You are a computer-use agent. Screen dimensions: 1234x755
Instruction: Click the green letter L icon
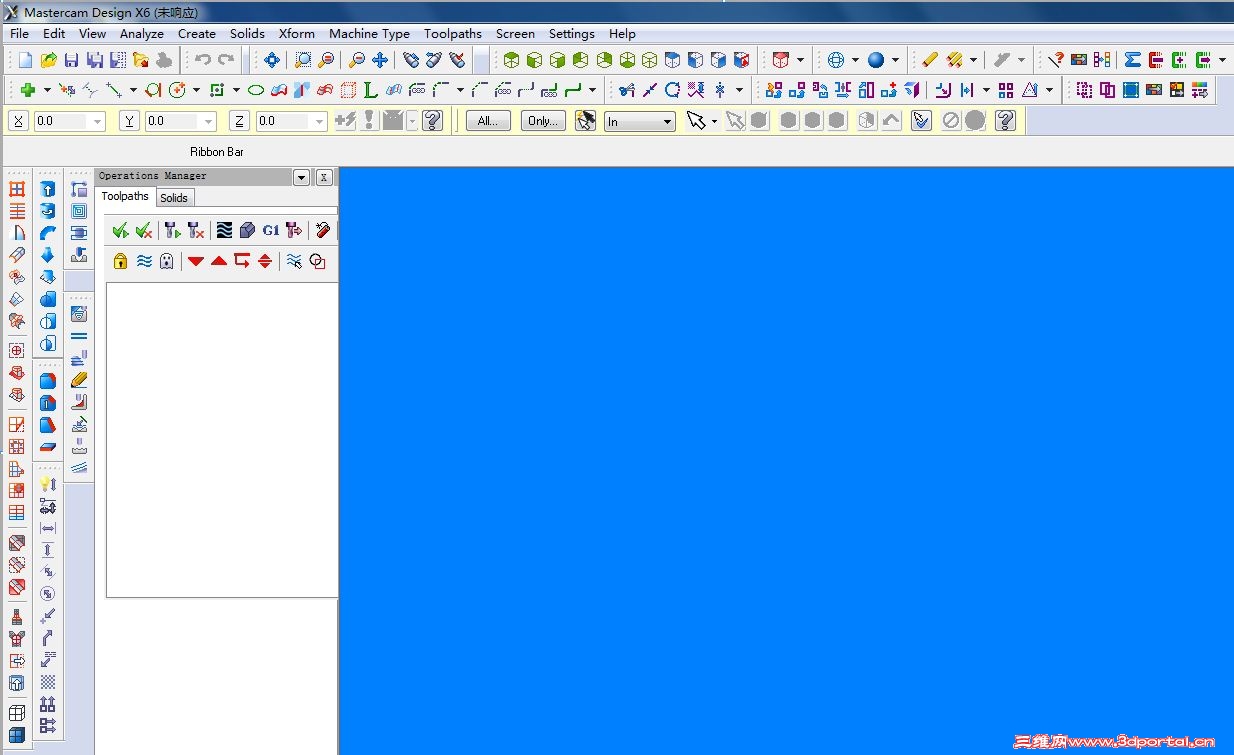point(370,90)
